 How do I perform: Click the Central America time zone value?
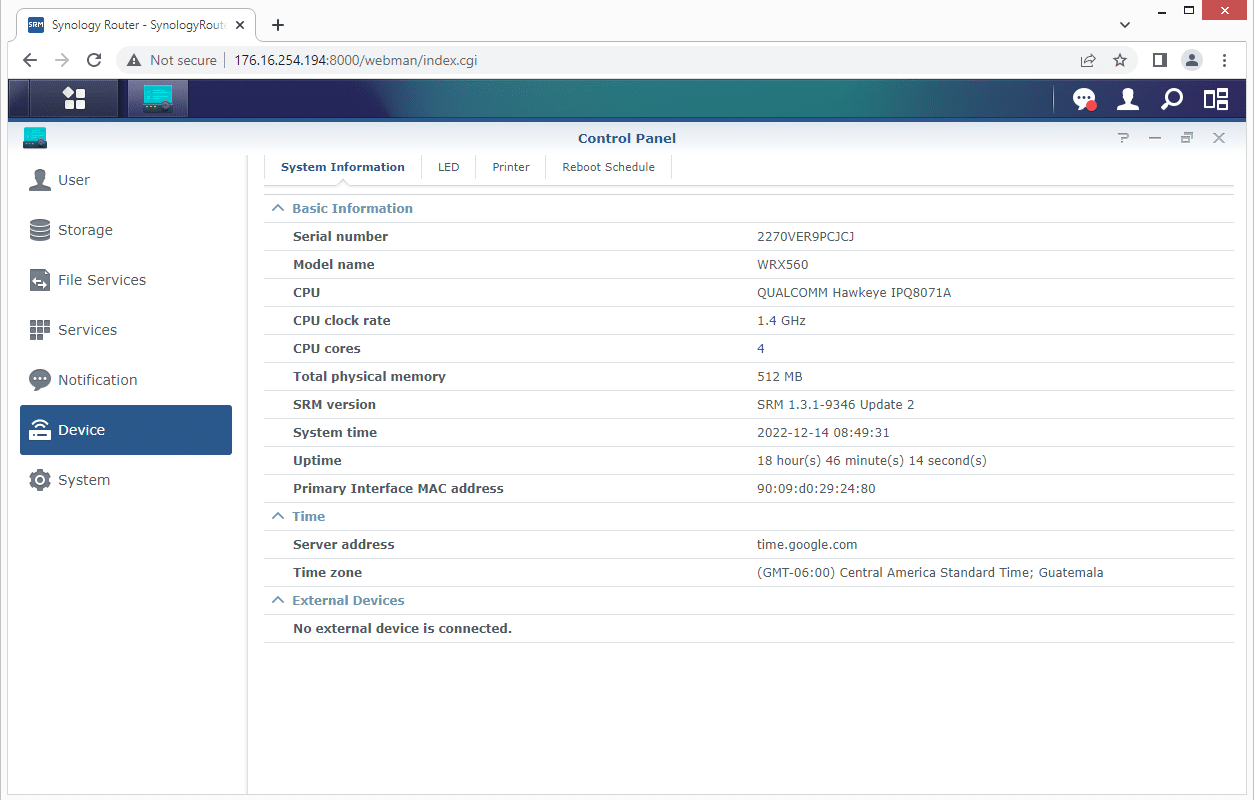(x=930, y=573)
